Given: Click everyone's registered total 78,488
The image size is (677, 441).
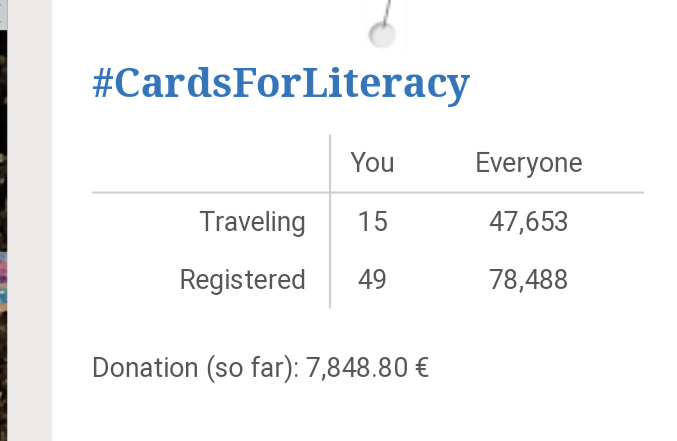Looking at the screenshot, I should (528, 280).
